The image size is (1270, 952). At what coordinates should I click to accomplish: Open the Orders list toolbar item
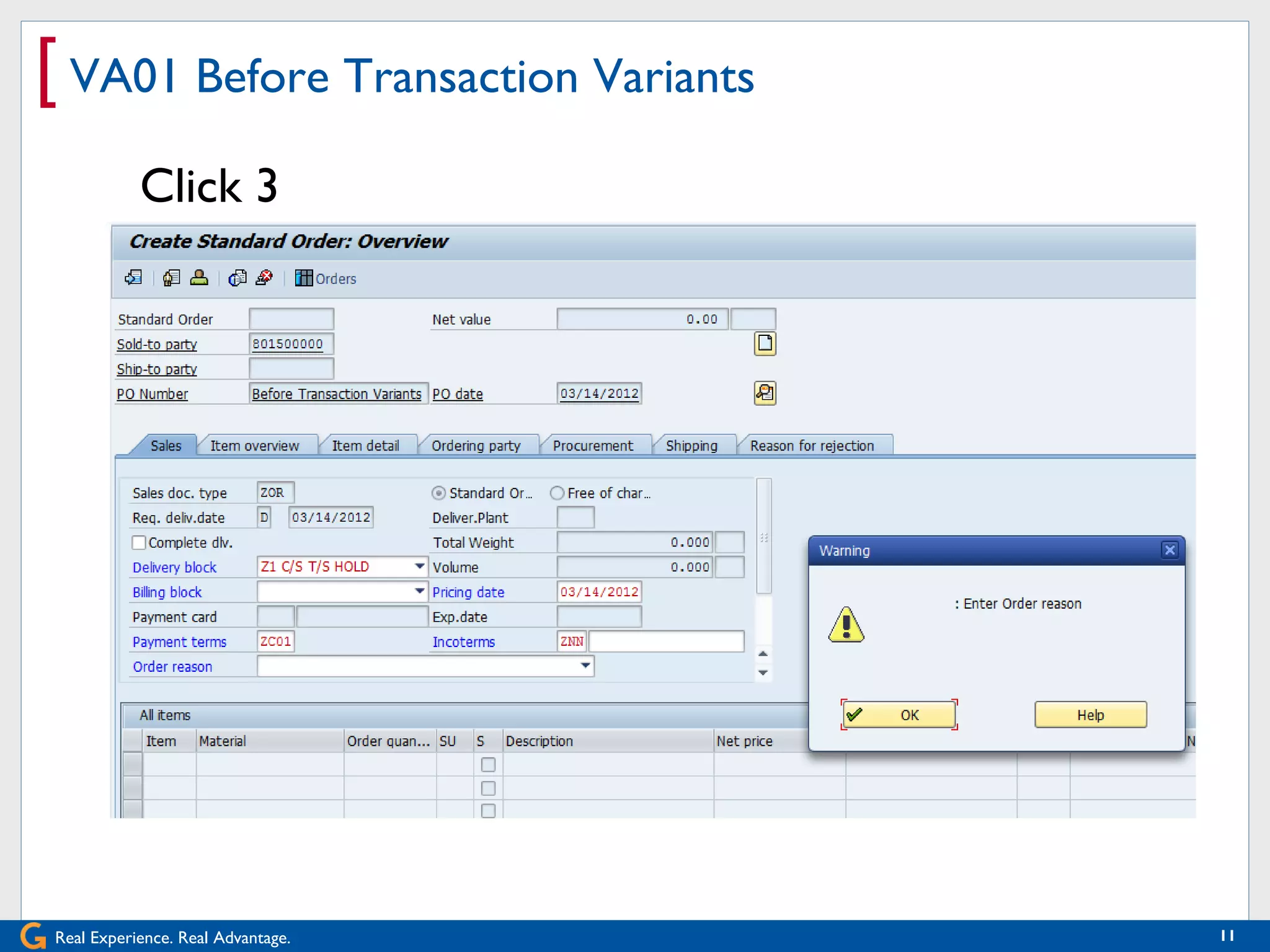[326, 279]
